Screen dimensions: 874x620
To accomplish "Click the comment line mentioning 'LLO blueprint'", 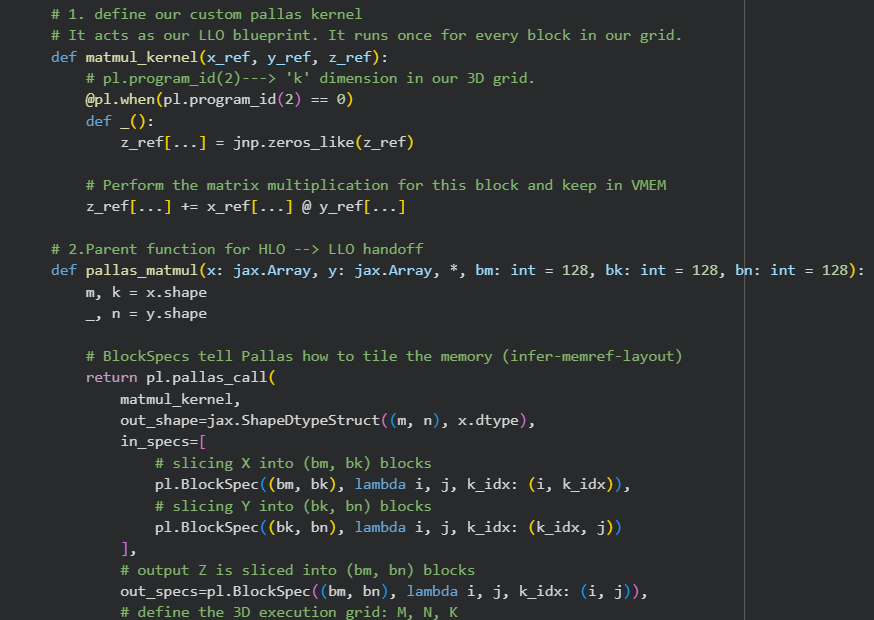I will click(366, 35).
